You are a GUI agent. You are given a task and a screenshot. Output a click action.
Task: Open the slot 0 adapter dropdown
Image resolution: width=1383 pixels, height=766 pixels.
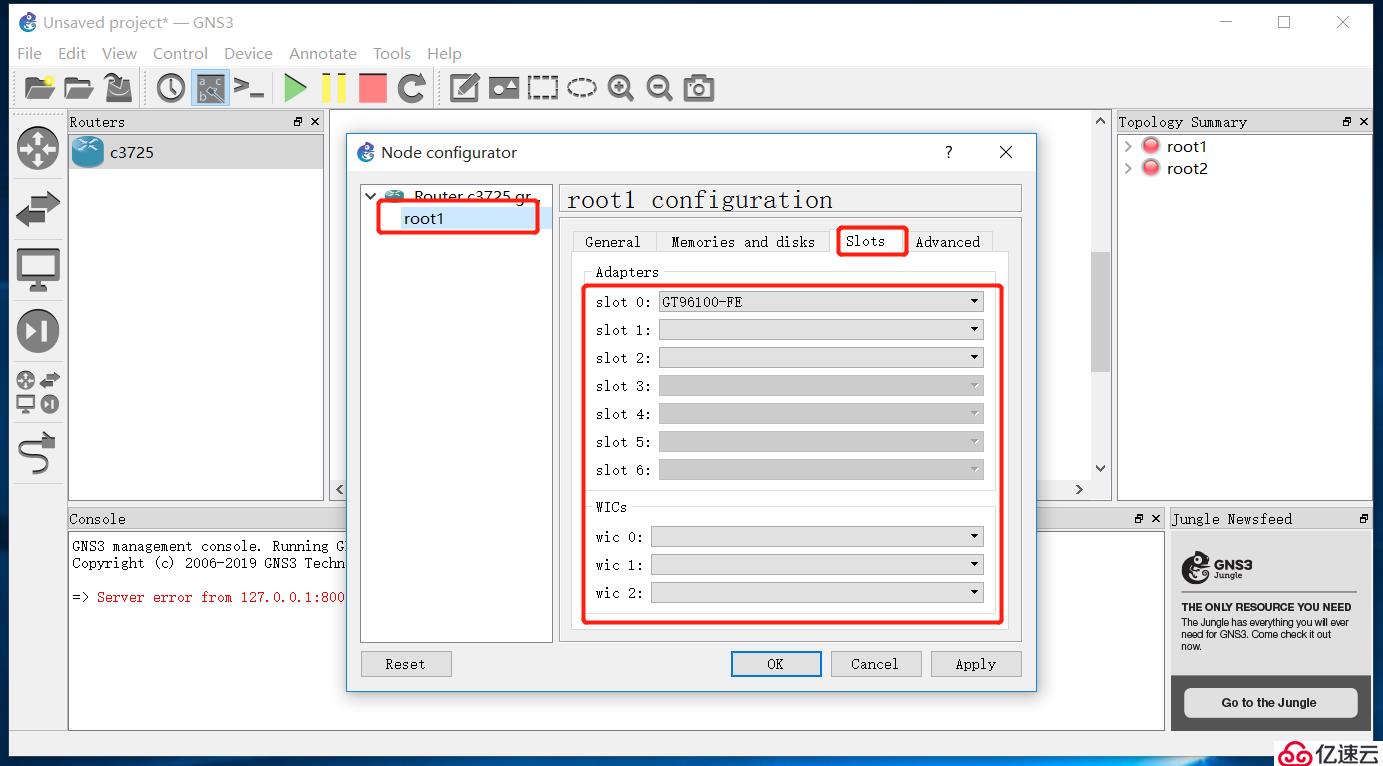click(821, 302)
